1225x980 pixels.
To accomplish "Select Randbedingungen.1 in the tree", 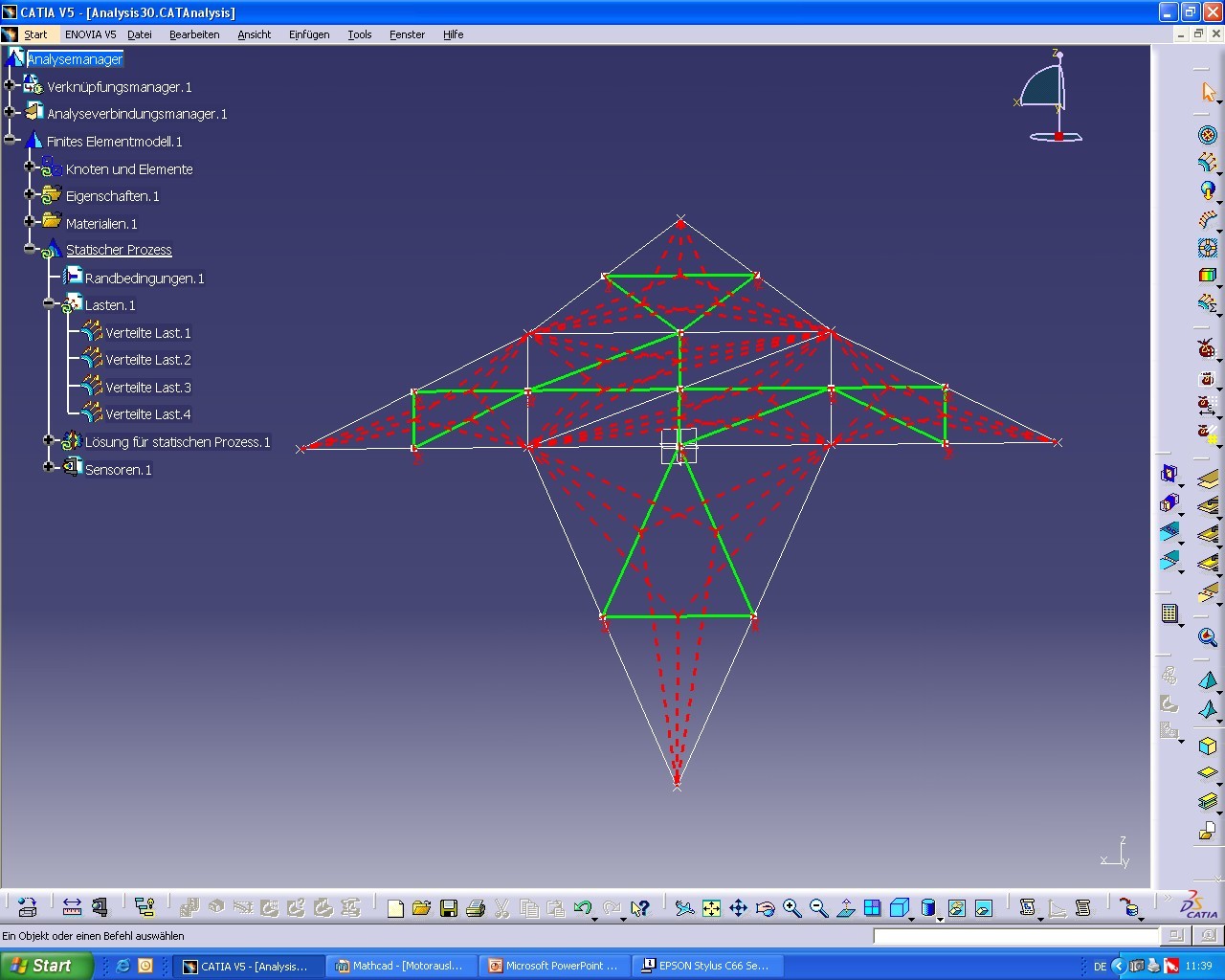I will pos(145,278).
